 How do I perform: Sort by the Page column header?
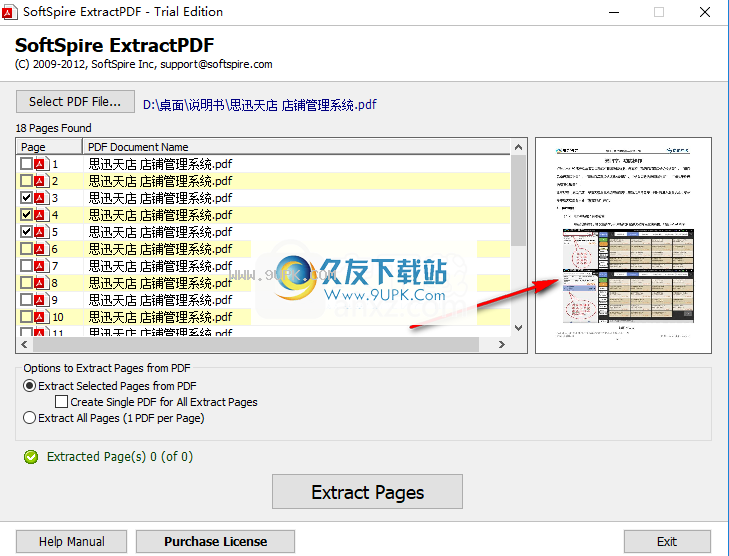49,147
